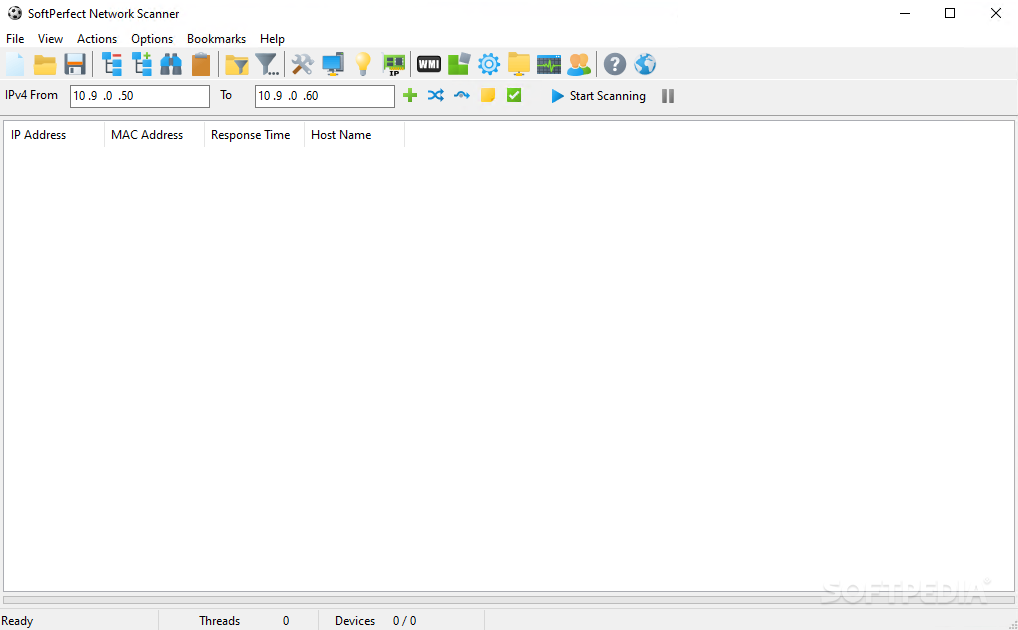Click the Devices 0 / 0 status entry
The width and height of the screenshot is (1018, 630).
coord(375,621)
